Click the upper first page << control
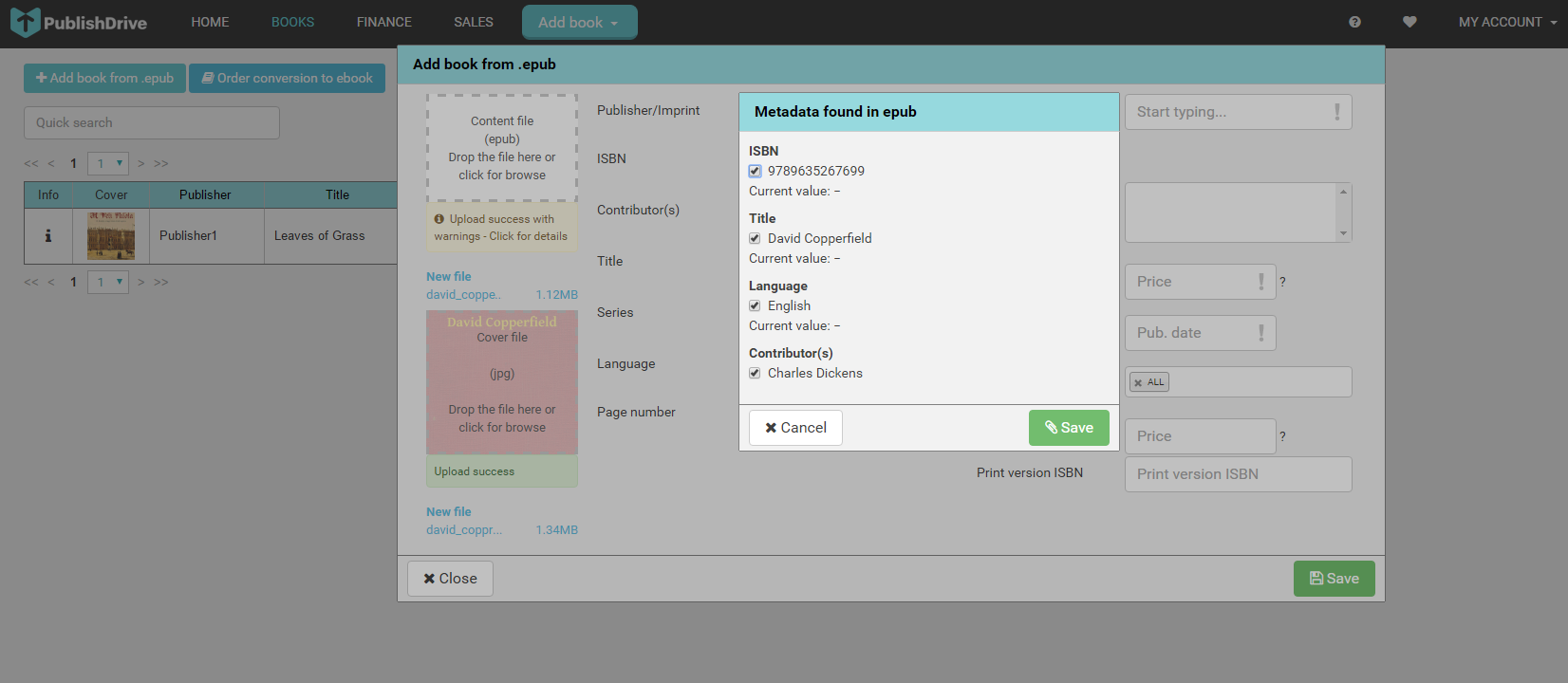The image size is (1568, 683). (31, 163)
